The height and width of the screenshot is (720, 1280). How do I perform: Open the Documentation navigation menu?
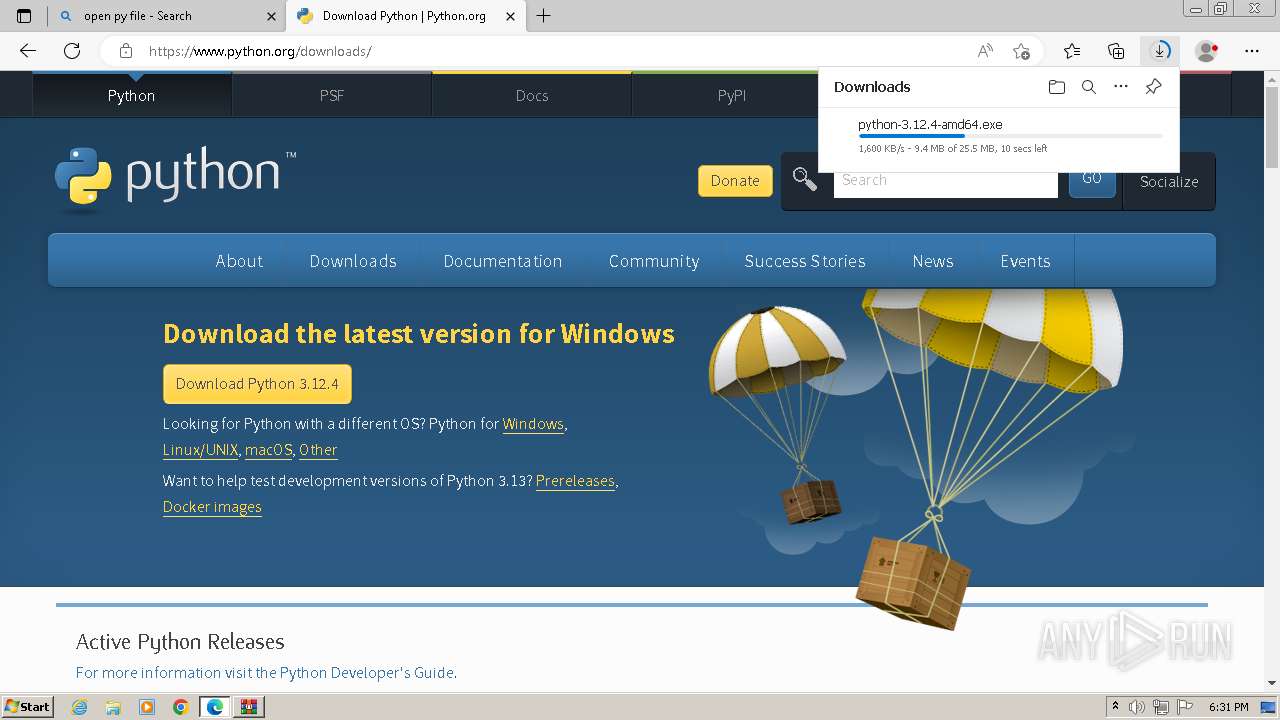tap(503, 261)
